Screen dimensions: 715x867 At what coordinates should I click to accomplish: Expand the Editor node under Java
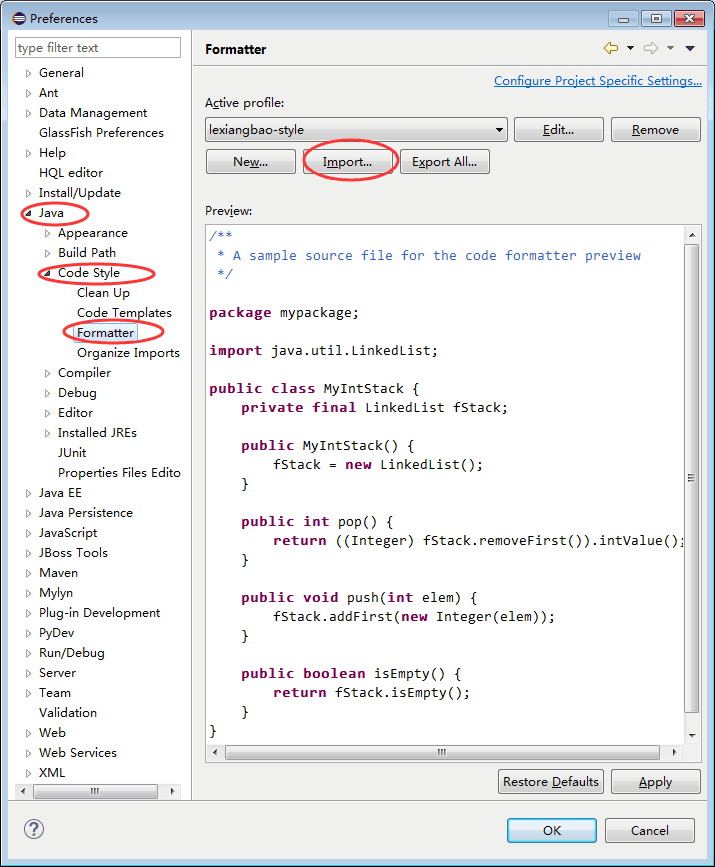(x=48, y=413)
